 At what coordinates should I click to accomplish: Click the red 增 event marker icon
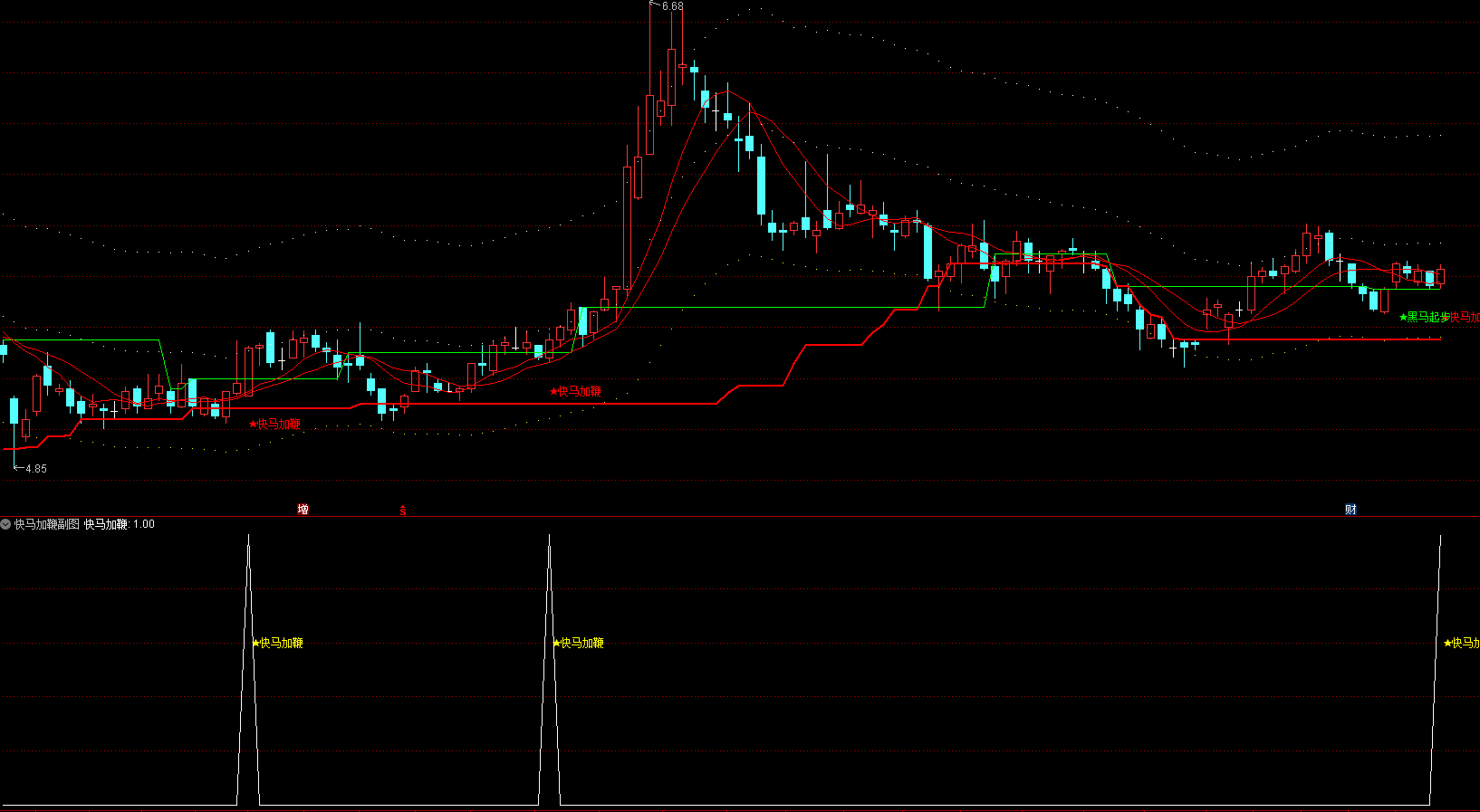303,510
